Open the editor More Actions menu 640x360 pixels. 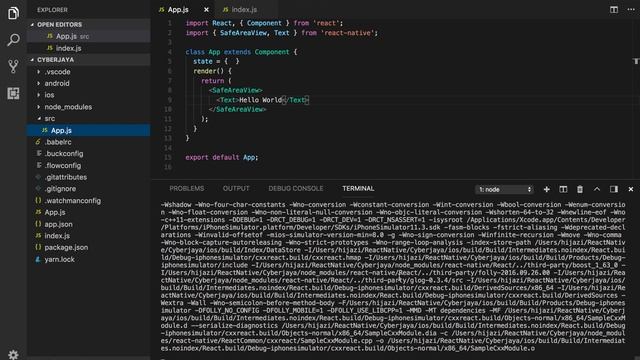point(631,9)
